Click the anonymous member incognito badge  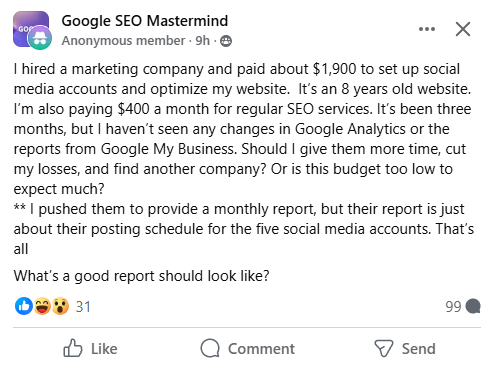click(x=40, y=39)
